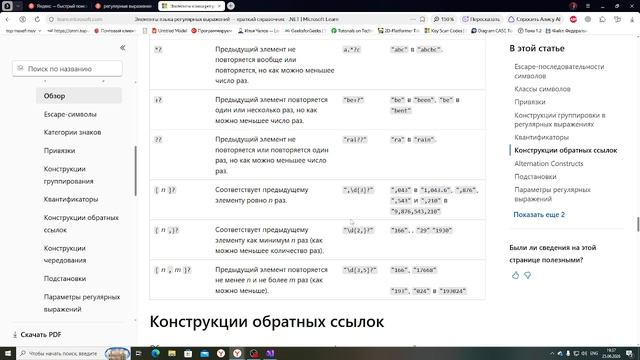Screen dimensions: 640x360
Task: Open Microsoft Edge from the taskbar
Action: 156,353
